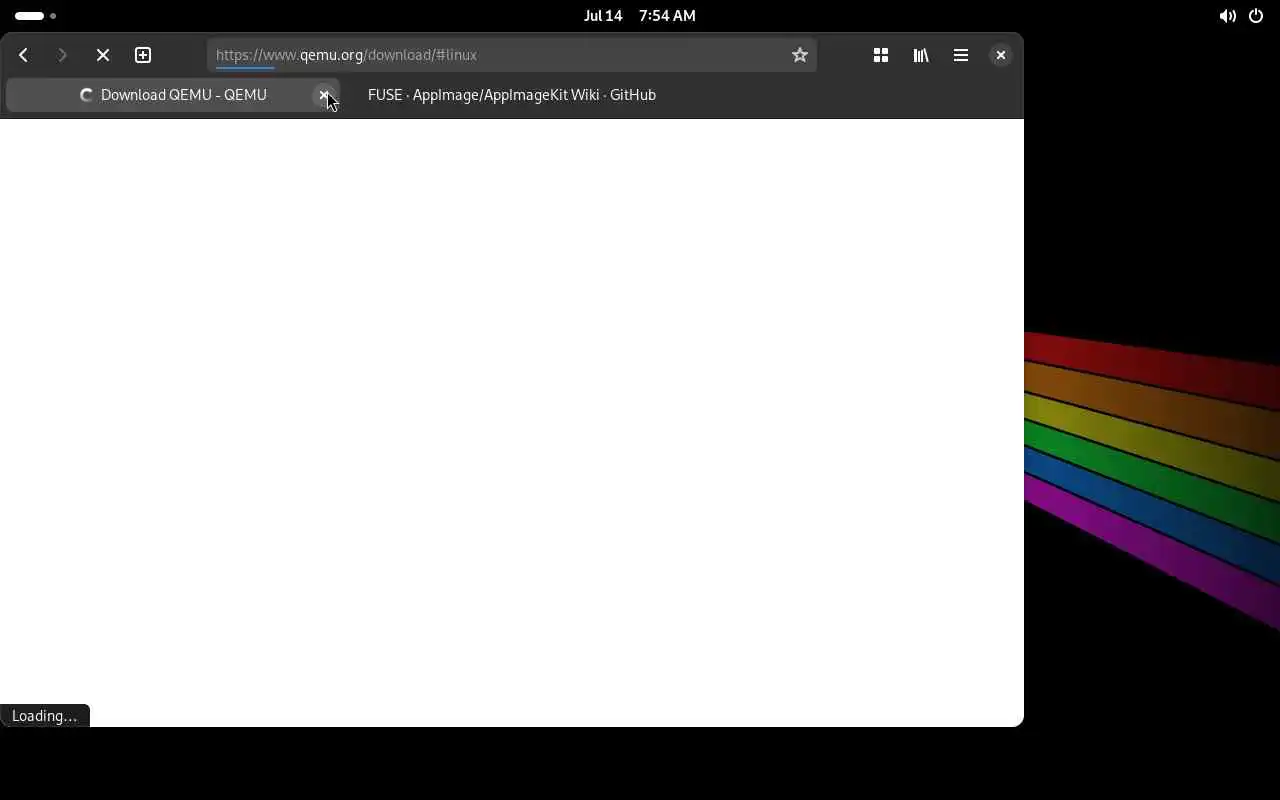
Task: Go back to the previous page
Action: [23, 55]
